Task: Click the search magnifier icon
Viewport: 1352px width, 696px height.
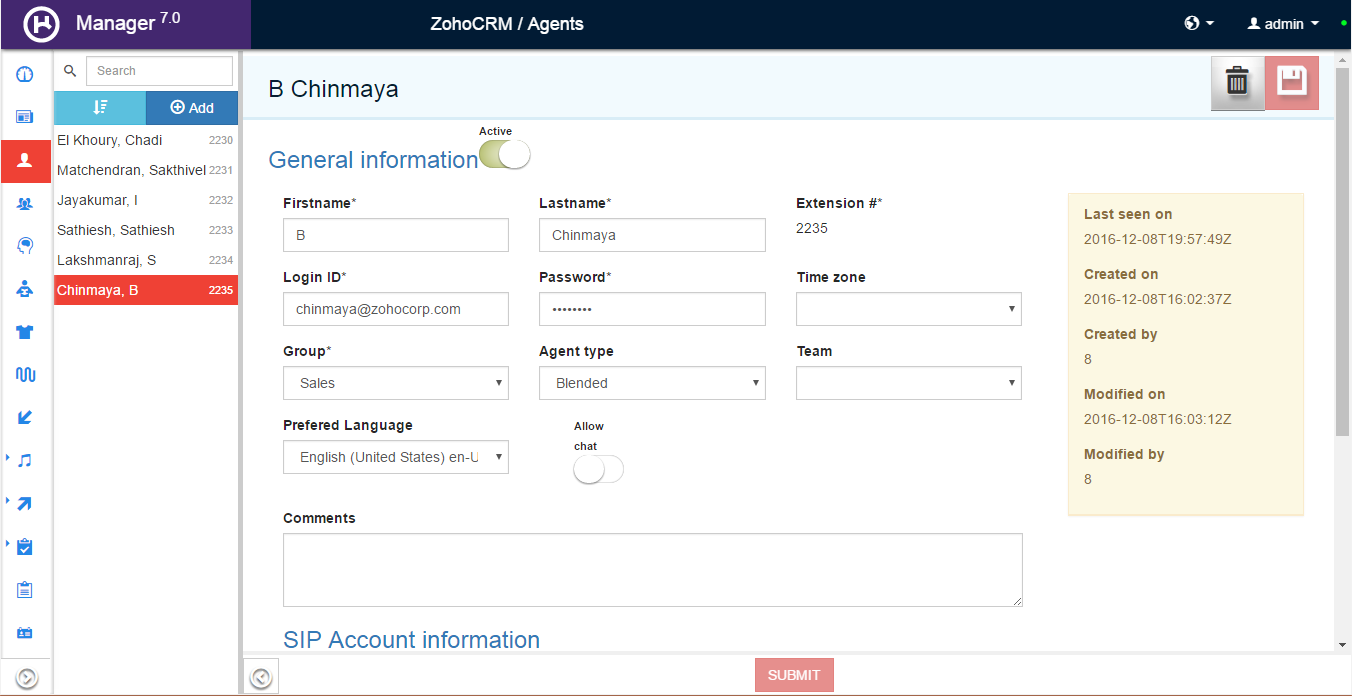Action: 70,71
